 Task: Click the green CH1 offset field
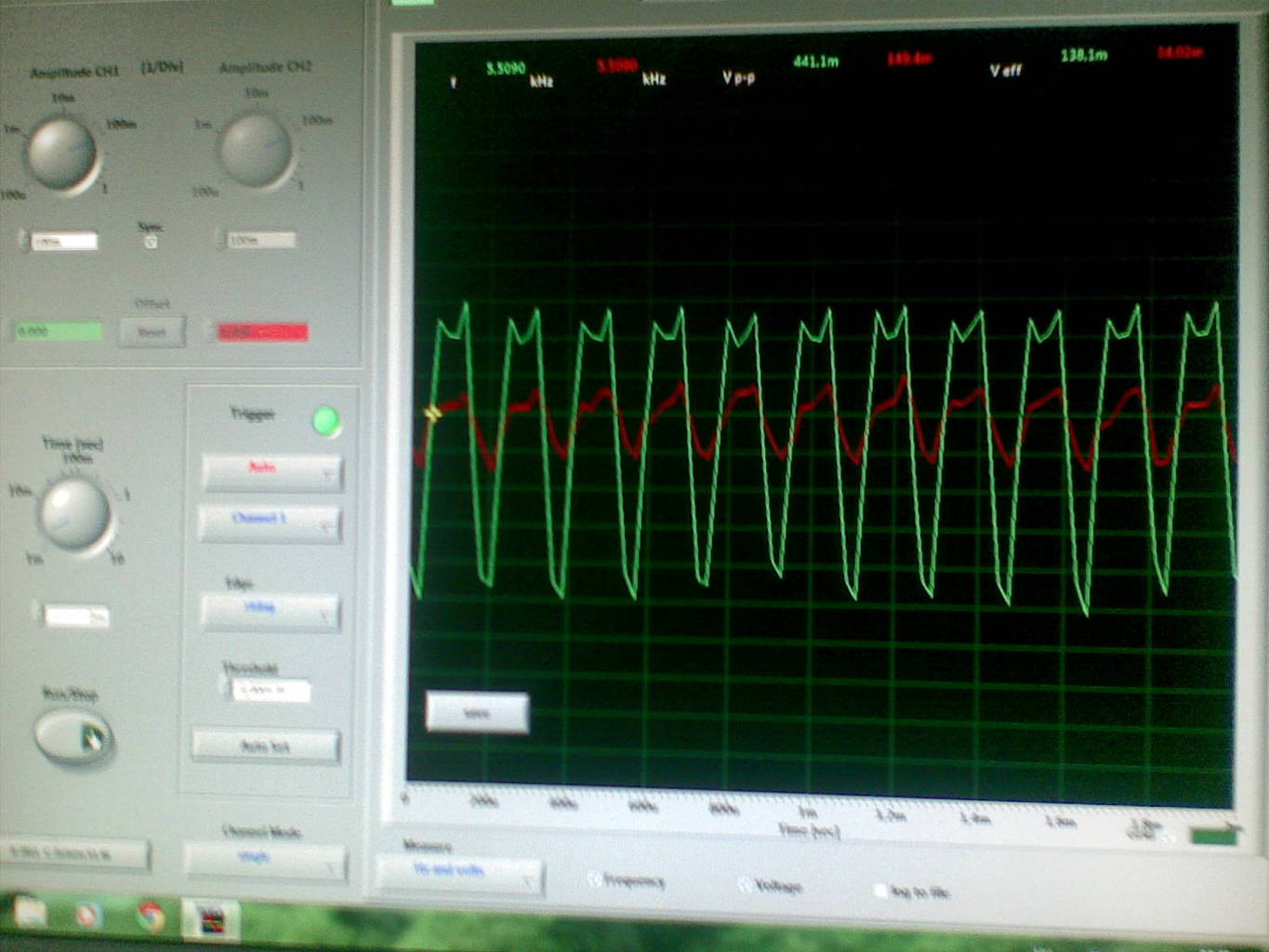[x=59, y=331]
